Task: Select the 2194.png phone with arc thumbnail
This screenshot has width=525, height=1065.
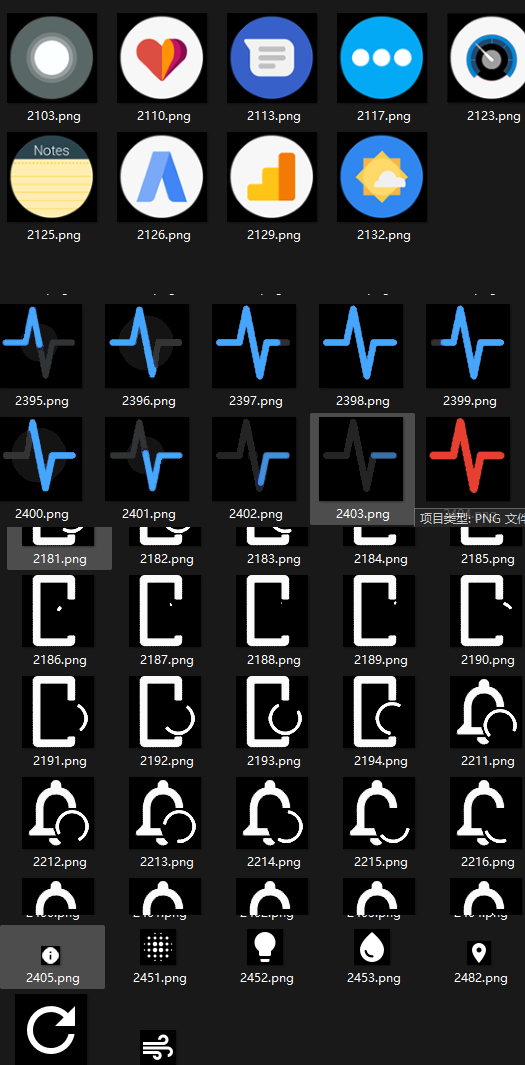Action: click(379, 712)
